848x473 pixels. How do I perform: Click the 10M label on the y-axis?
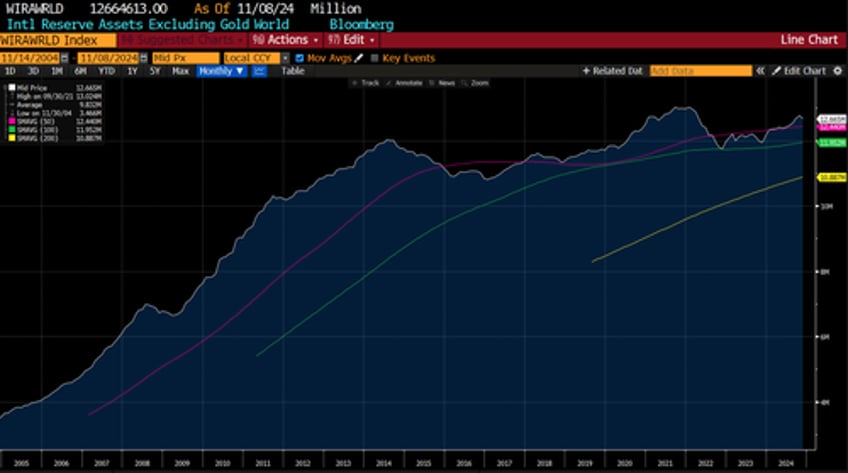(x=827, y=206)
